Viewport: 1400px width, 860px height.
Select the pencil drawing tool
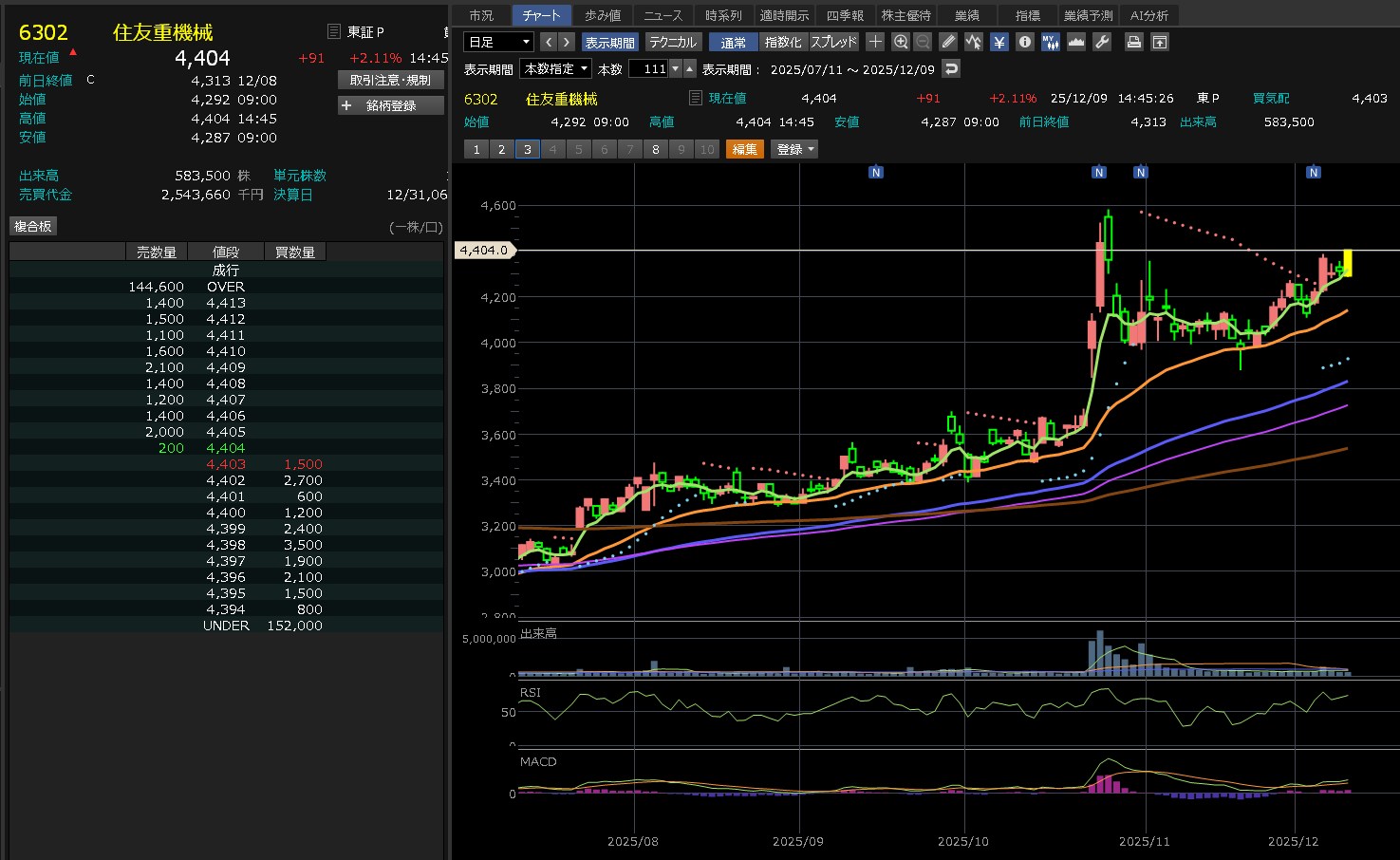click(x=948, y=42)
